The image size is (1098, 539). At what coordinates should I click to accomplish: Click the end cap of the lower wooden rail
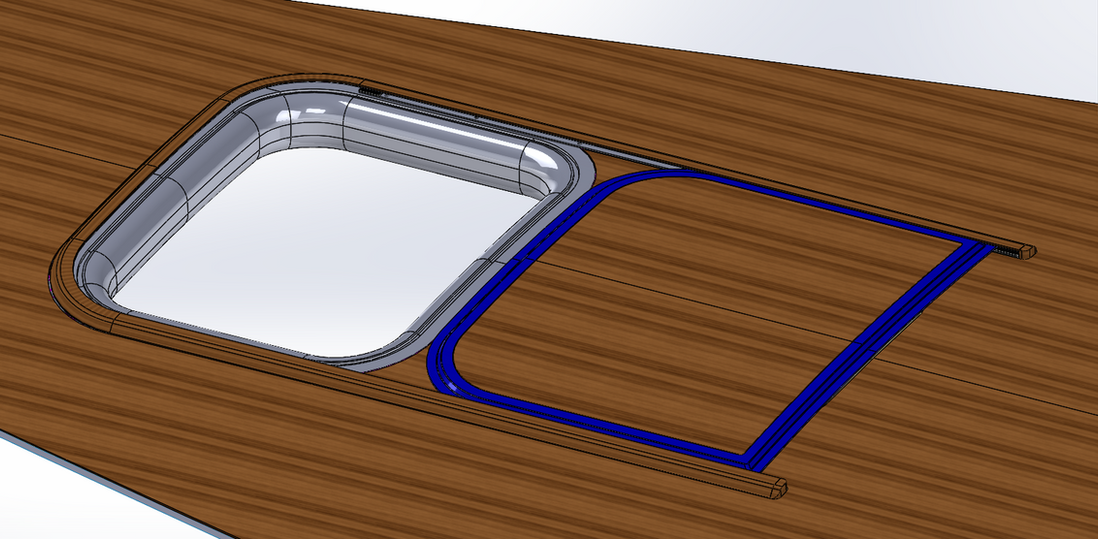click(776, 489)
